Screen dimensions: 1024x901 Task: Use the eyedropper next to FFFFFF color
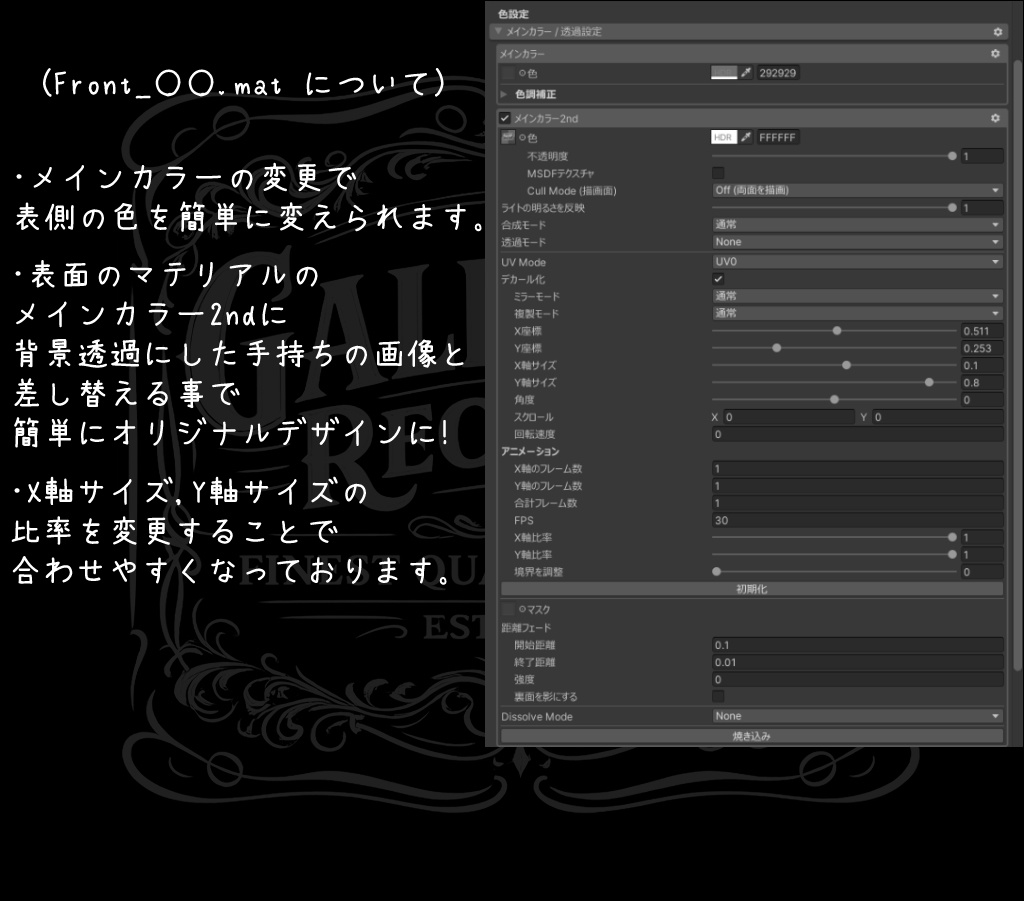tap(748, 137)
